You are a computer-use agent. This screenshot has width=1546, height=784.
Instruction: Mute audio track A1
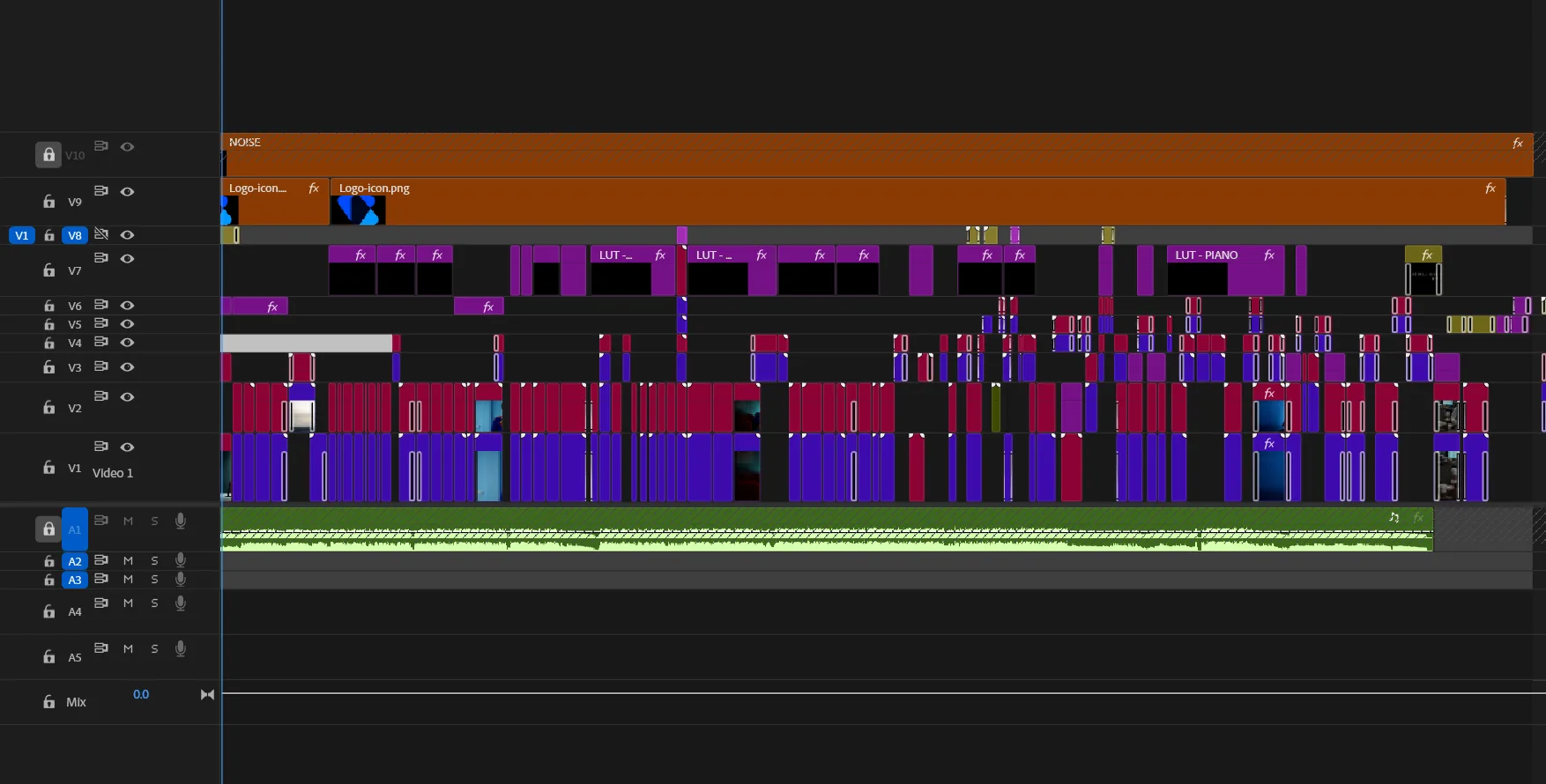point(128,521)
